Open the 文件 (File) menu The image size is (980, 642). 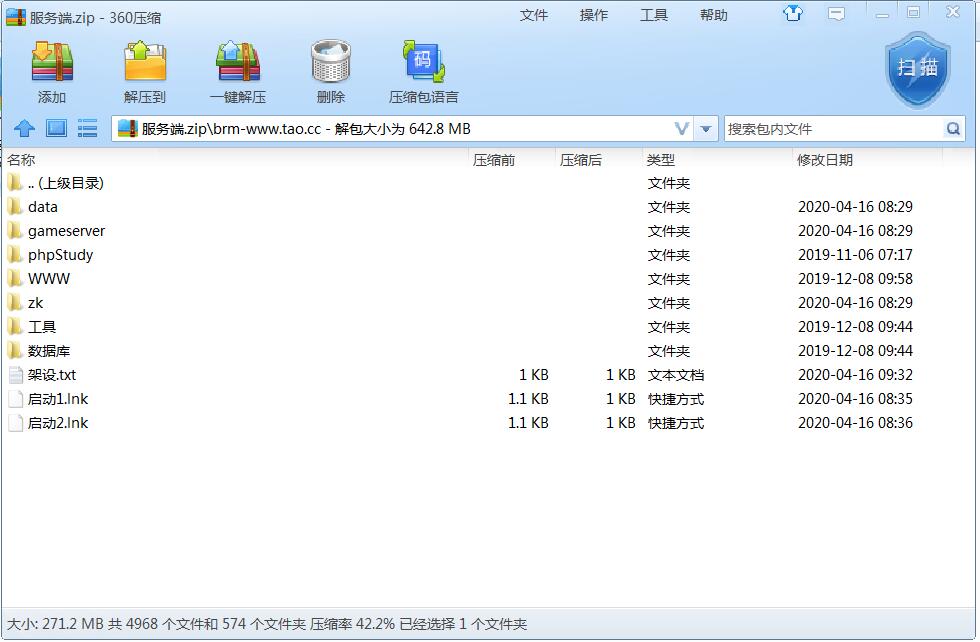coord(534,15)
